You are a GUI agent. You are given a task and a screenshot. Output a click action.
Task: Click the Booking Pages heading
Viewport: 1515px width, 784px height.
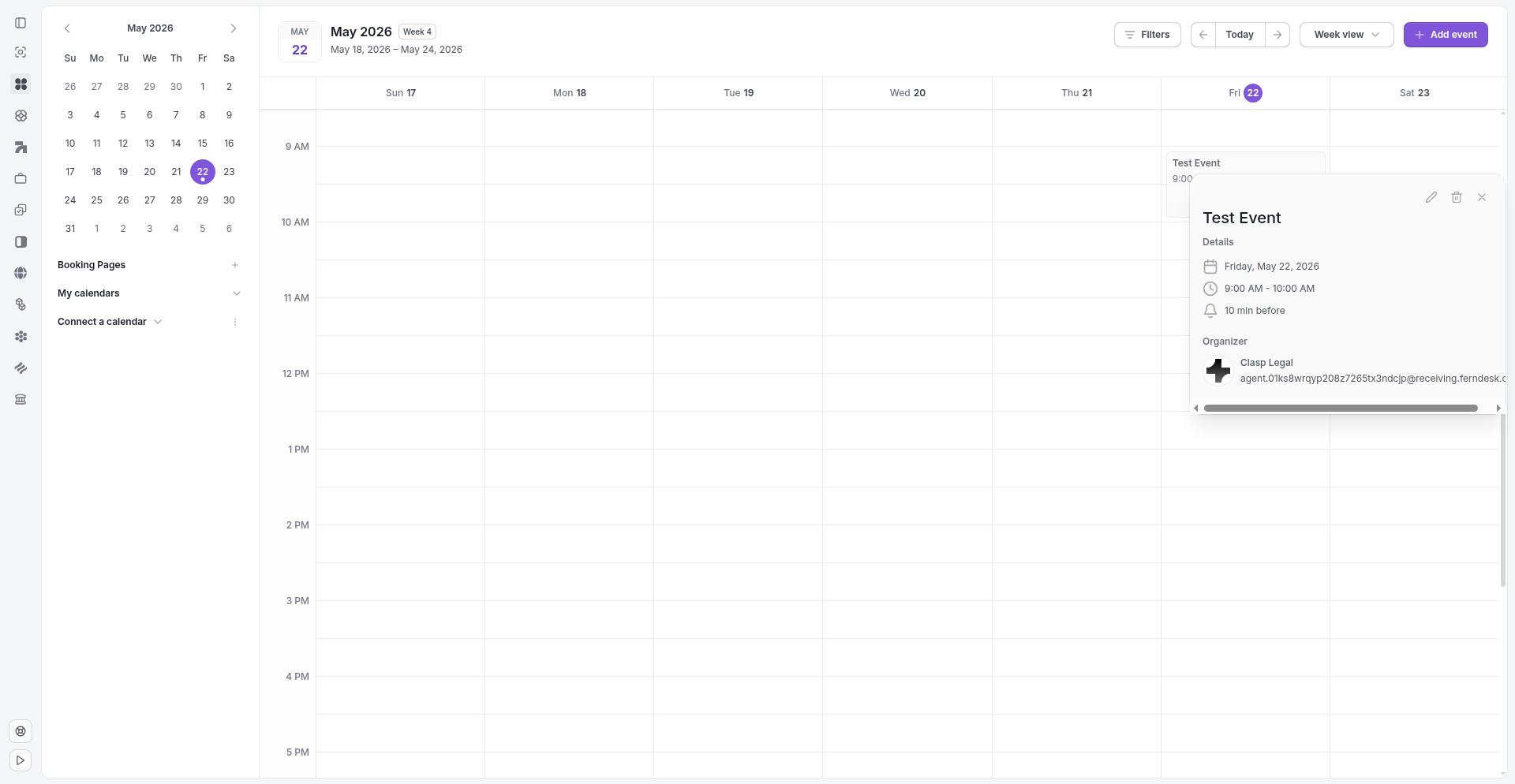pyautogui.click(x=92, y=265)
